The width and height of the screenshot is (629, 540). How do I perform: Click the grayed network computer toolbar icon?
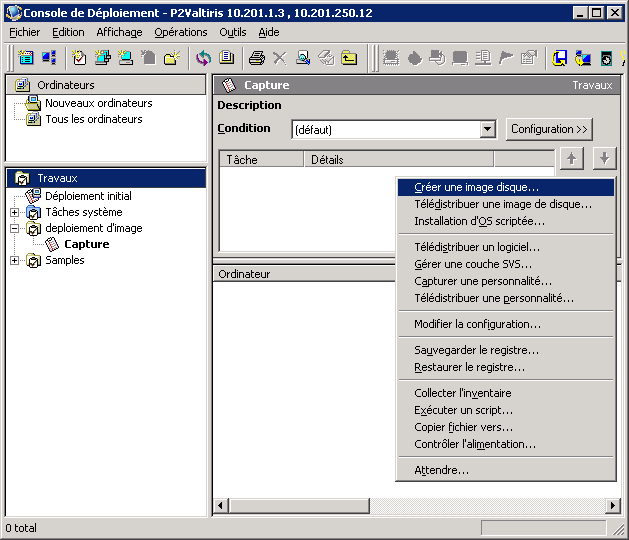(x=483, y=58)
